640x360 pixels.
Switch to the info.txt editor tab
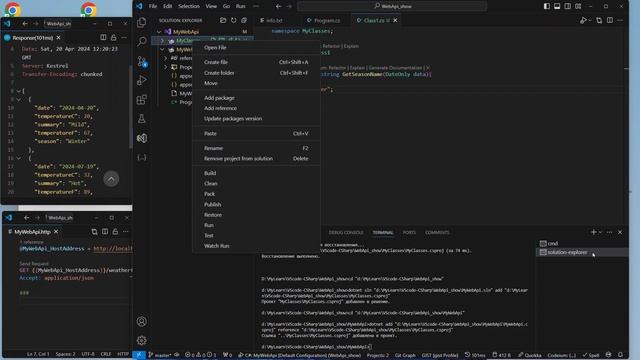tap(274, 20)
